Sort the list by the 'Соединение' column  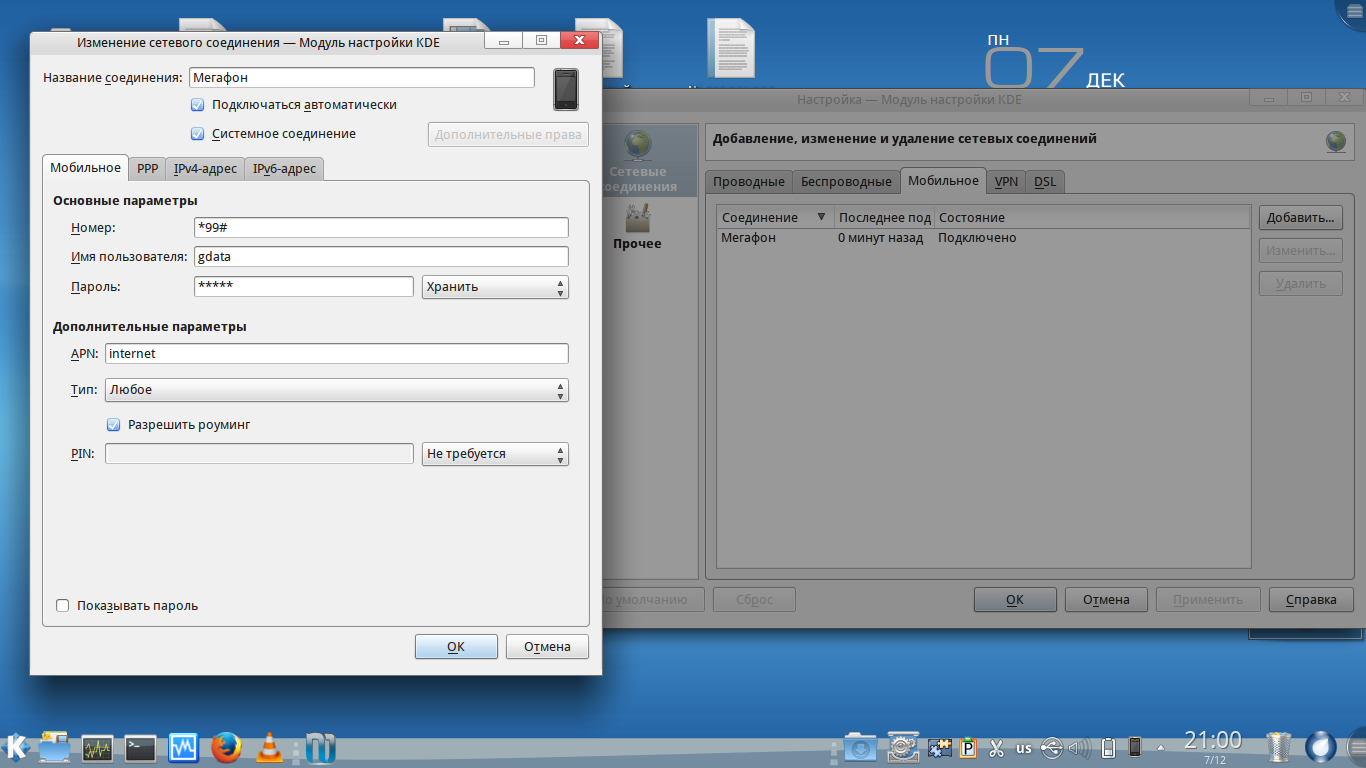coord(775,217)
